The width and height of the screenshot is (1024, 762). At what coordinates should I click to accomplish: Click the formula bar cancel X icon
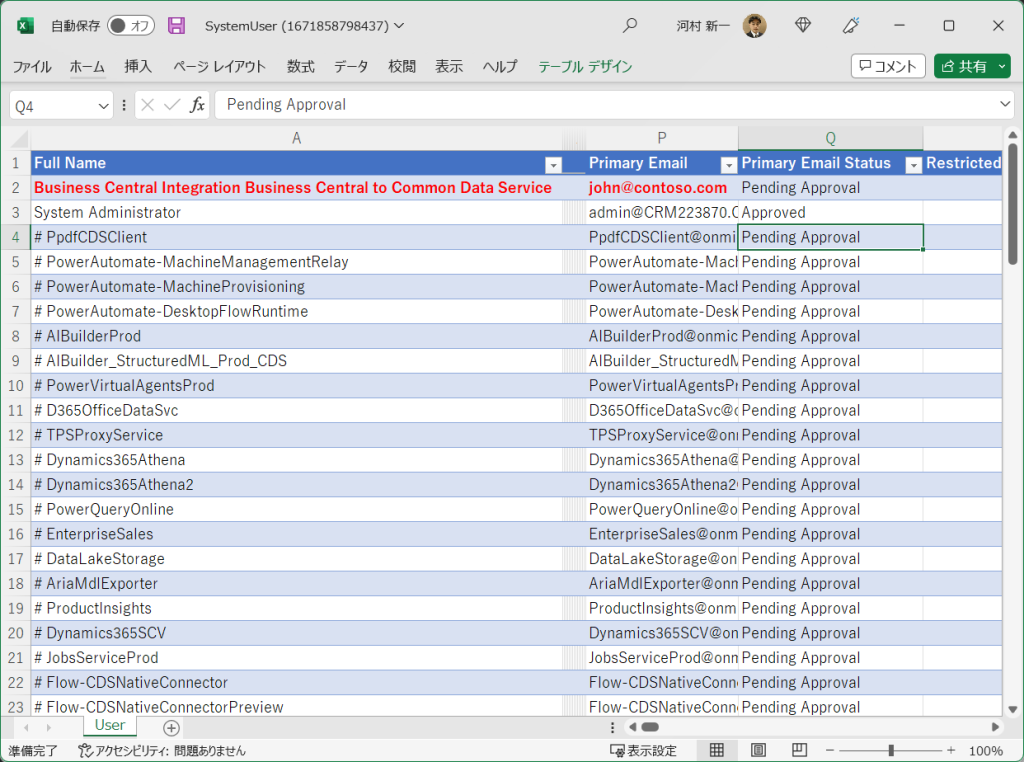coord(148,105)
